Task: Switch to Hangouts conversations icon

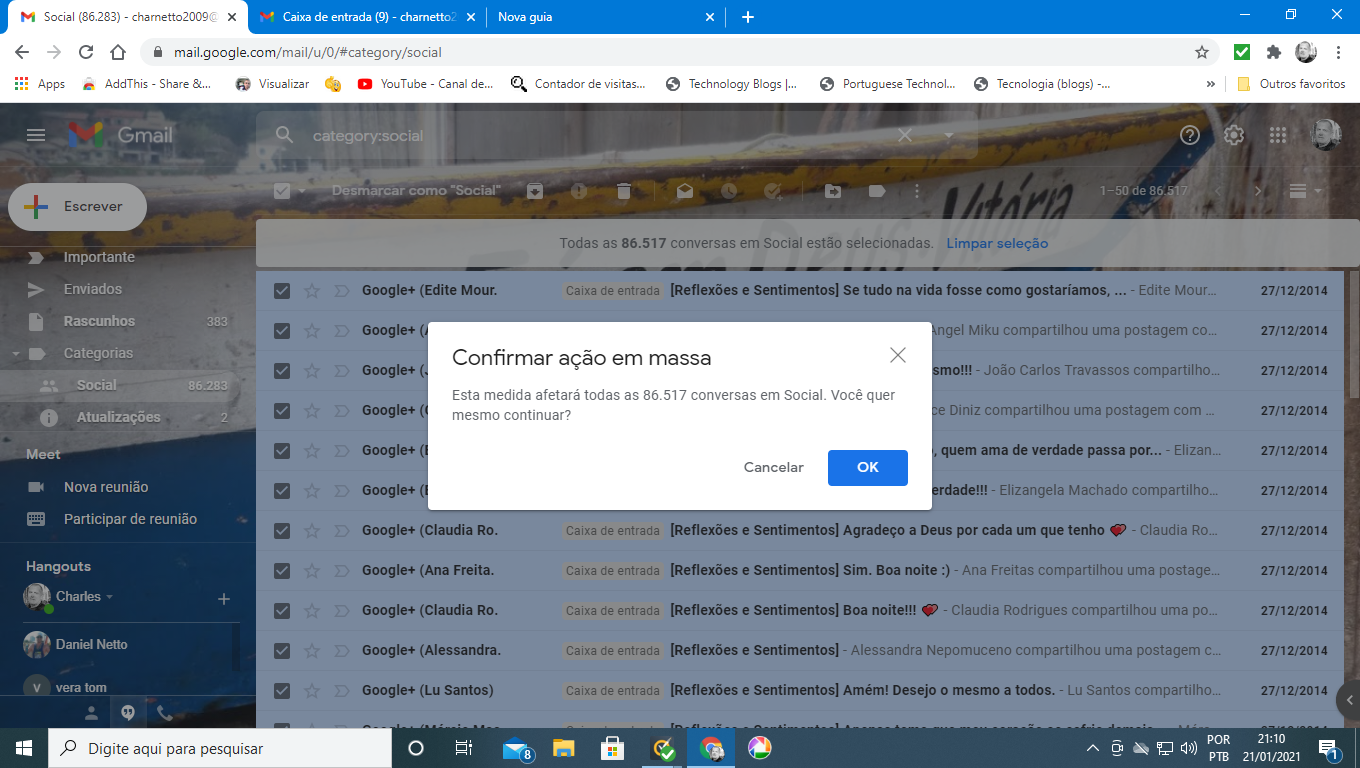Action: pos(128,713)
